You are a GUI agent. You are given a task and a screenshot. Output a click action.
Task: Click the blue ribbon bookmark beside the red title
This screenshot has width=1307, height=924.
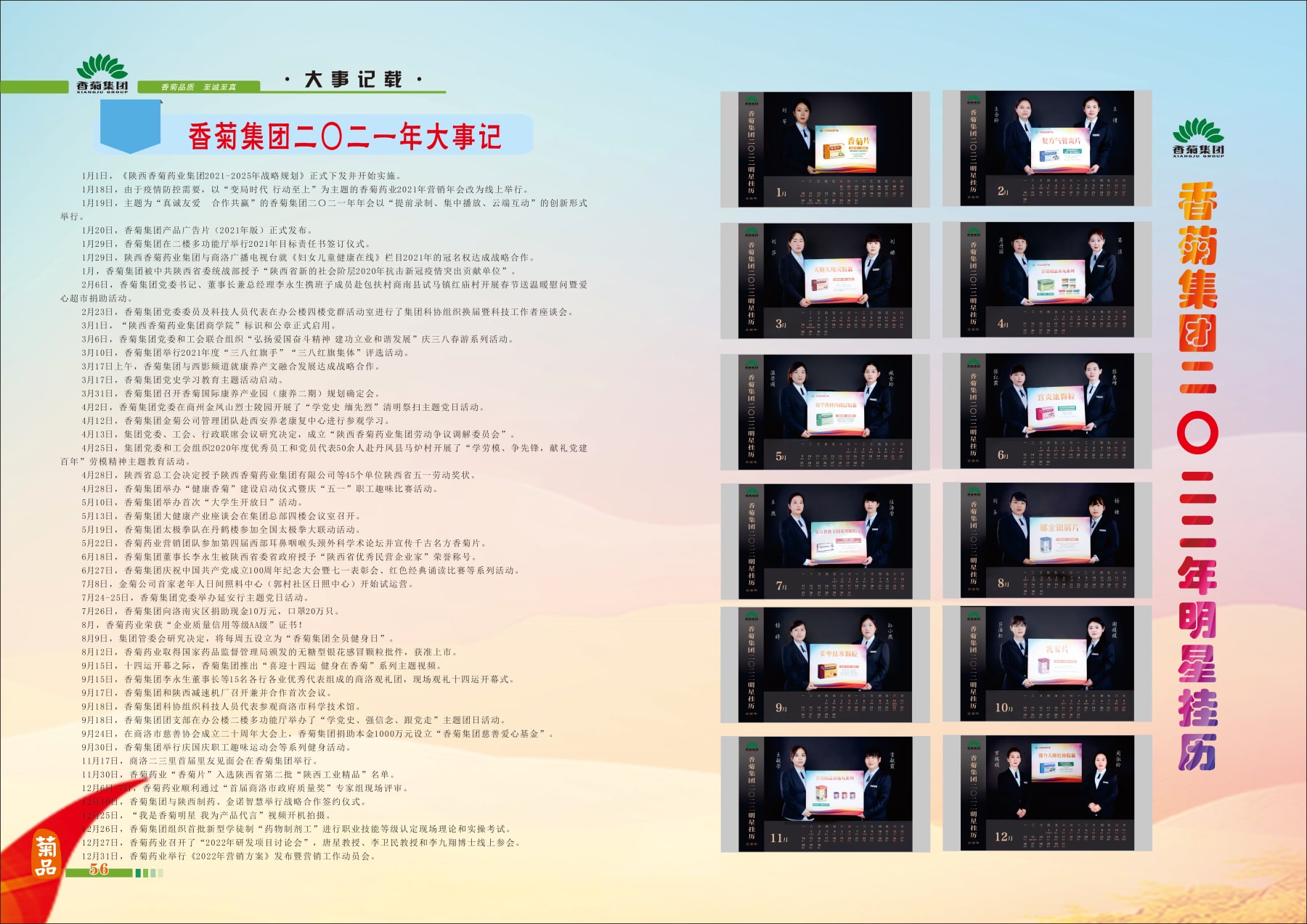131,126
